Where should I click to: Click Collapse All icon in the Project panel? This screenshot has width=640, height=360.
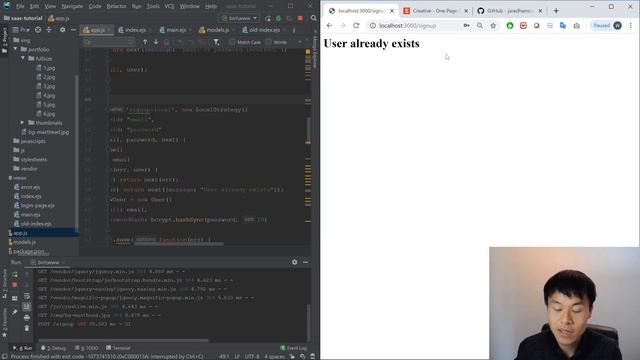[49, 30]
